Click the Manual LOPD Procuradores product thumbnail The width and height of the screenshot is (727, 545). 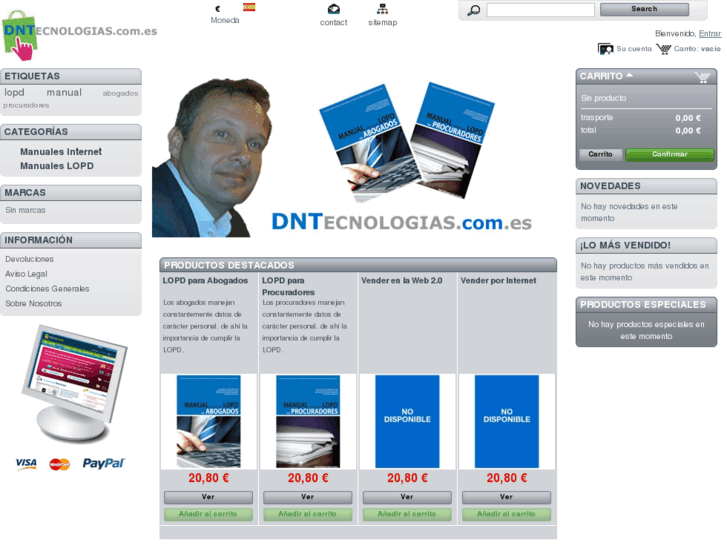click(308, 421)
